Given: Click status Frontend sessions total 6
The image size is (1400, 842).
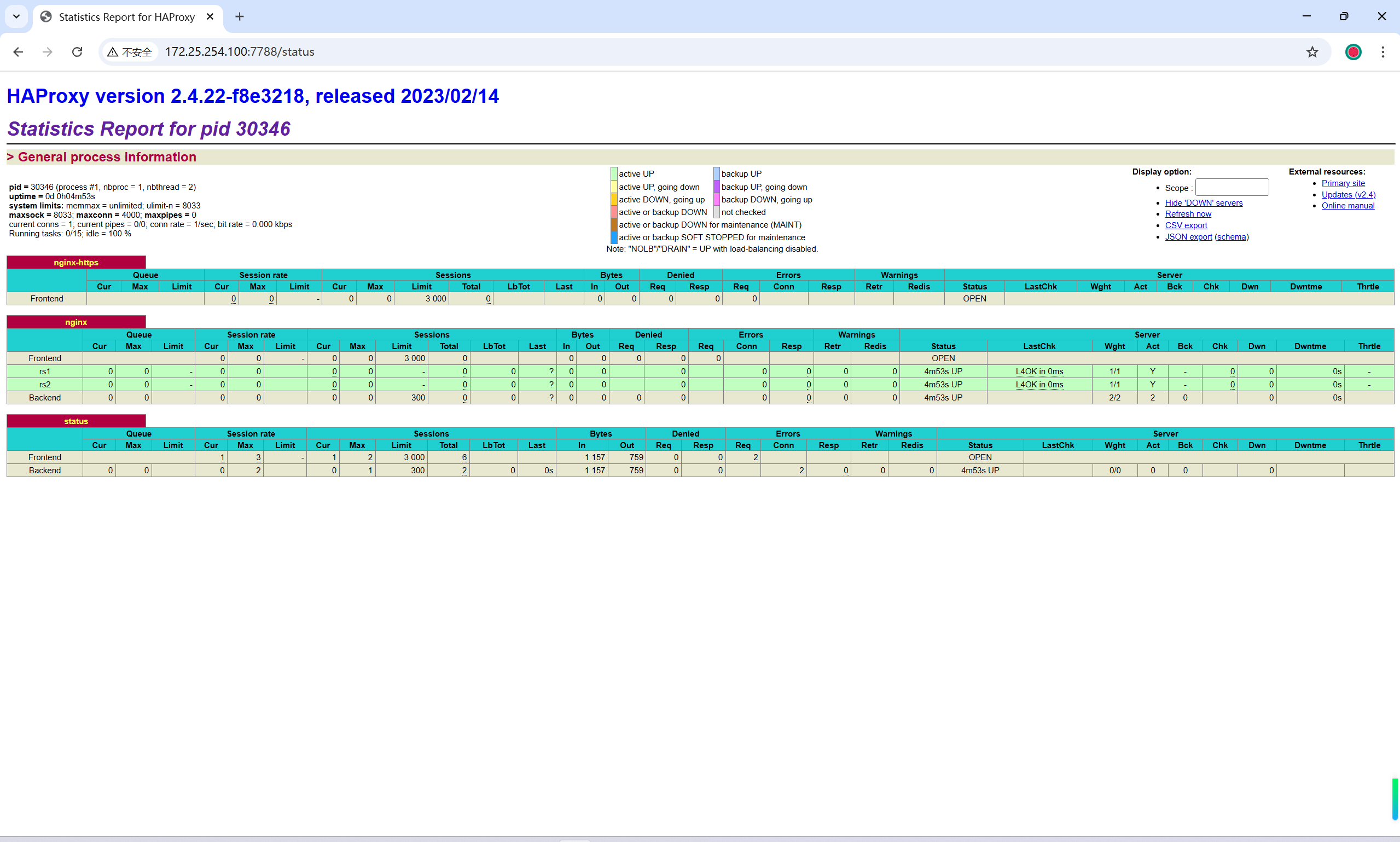Looking at the screenshot, I should coord(464,457).
